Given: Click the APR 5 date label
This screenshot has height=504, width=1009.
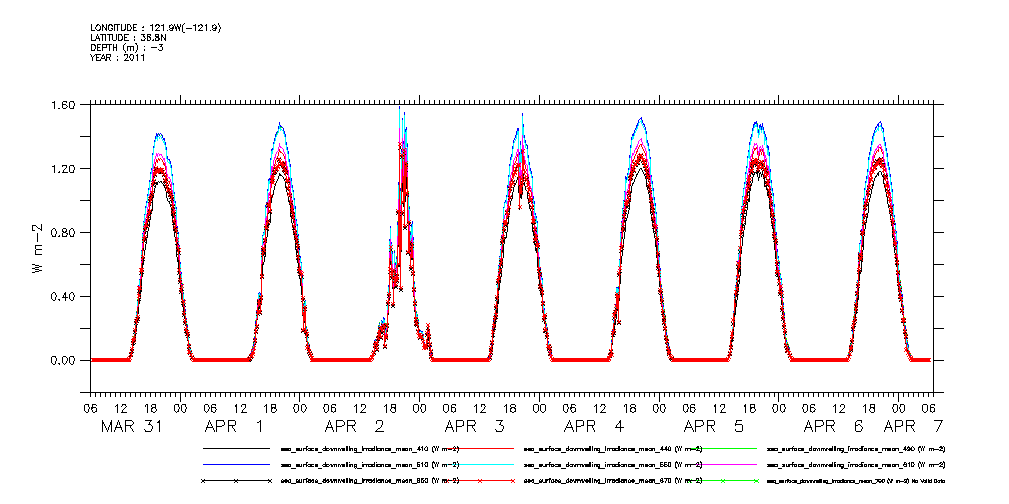Looking at the screenshot, I should click(x=713, y=426).
